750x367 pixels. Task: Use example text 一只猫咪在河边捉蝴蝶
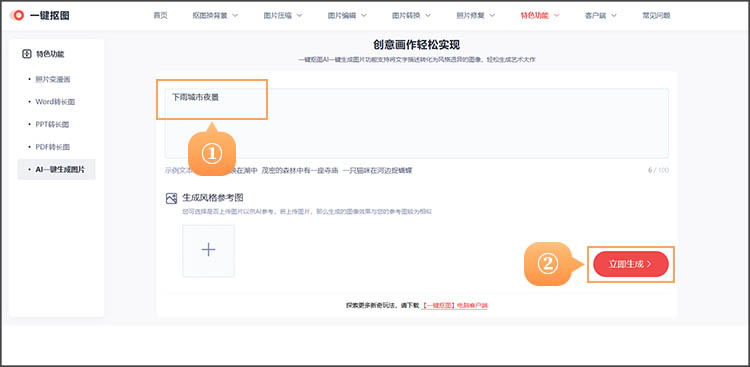[377, 170]
